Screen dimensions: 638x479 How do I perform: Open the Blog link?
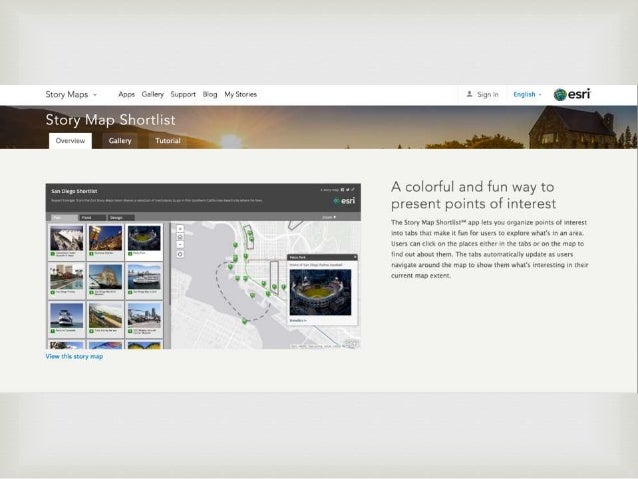pos(210,94)
